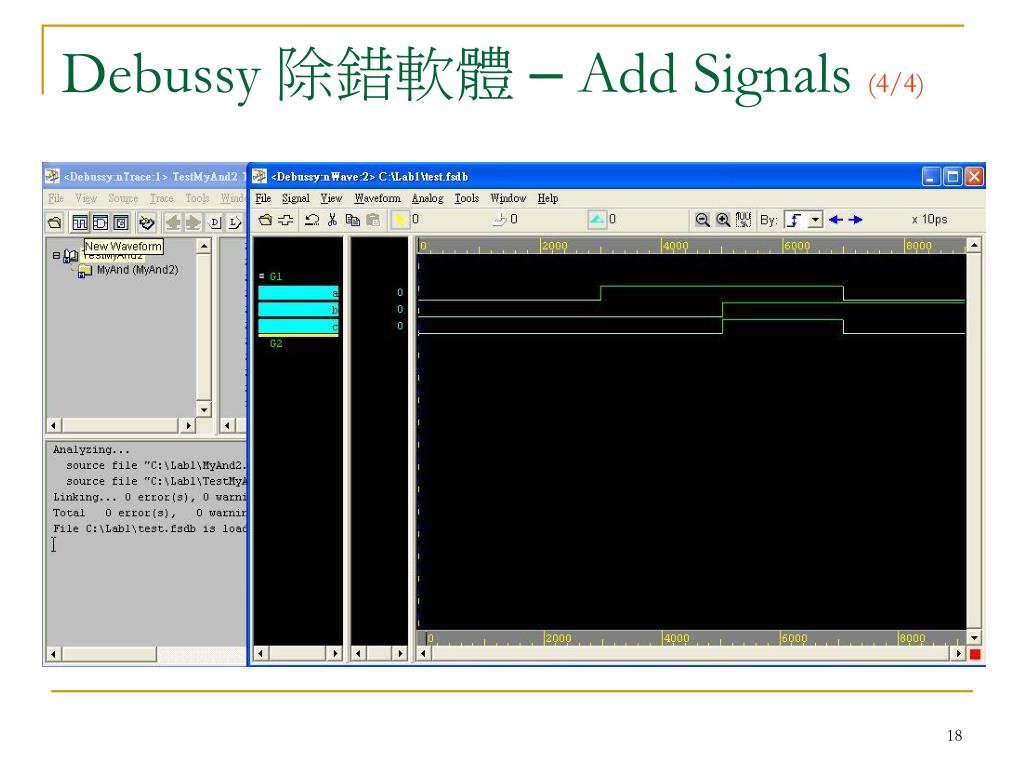Open Help menu in nWave
Screen dimensions: 1024x768
(548, 199)
